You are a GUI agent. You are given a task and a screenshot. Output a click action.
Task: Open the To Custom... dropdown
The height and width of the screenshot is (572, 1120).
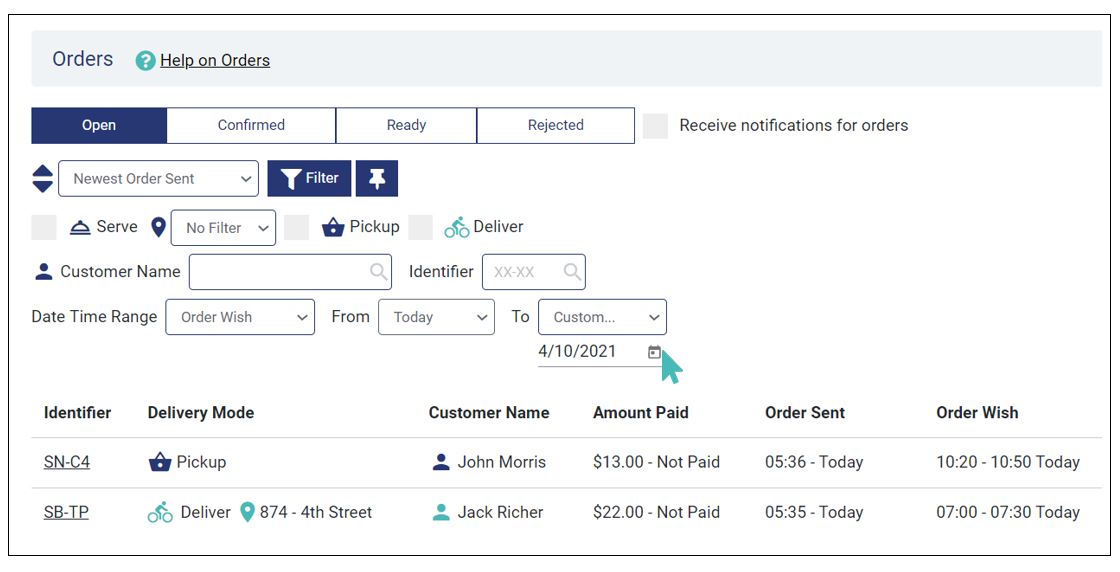point(602,317)
